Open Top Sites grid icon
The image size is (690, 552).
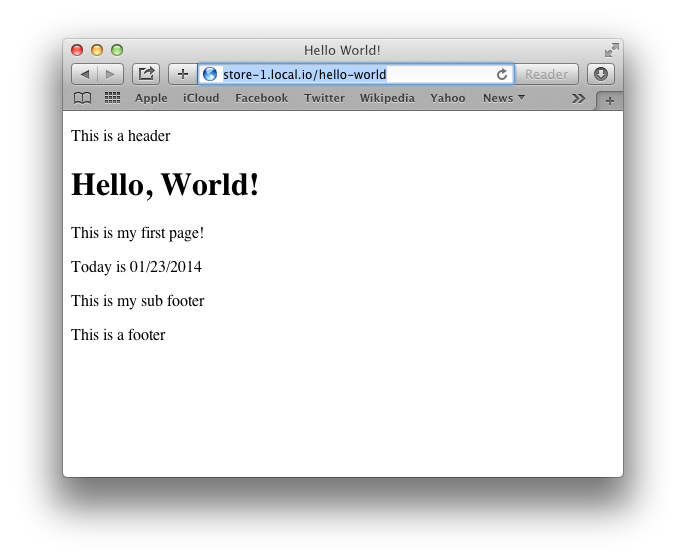pos(112,98)
